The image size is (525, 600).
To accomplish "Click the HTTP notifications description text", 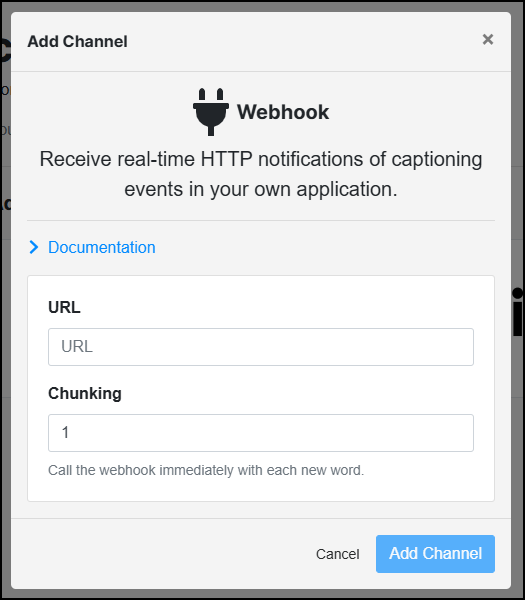I will tap(261, 174).
